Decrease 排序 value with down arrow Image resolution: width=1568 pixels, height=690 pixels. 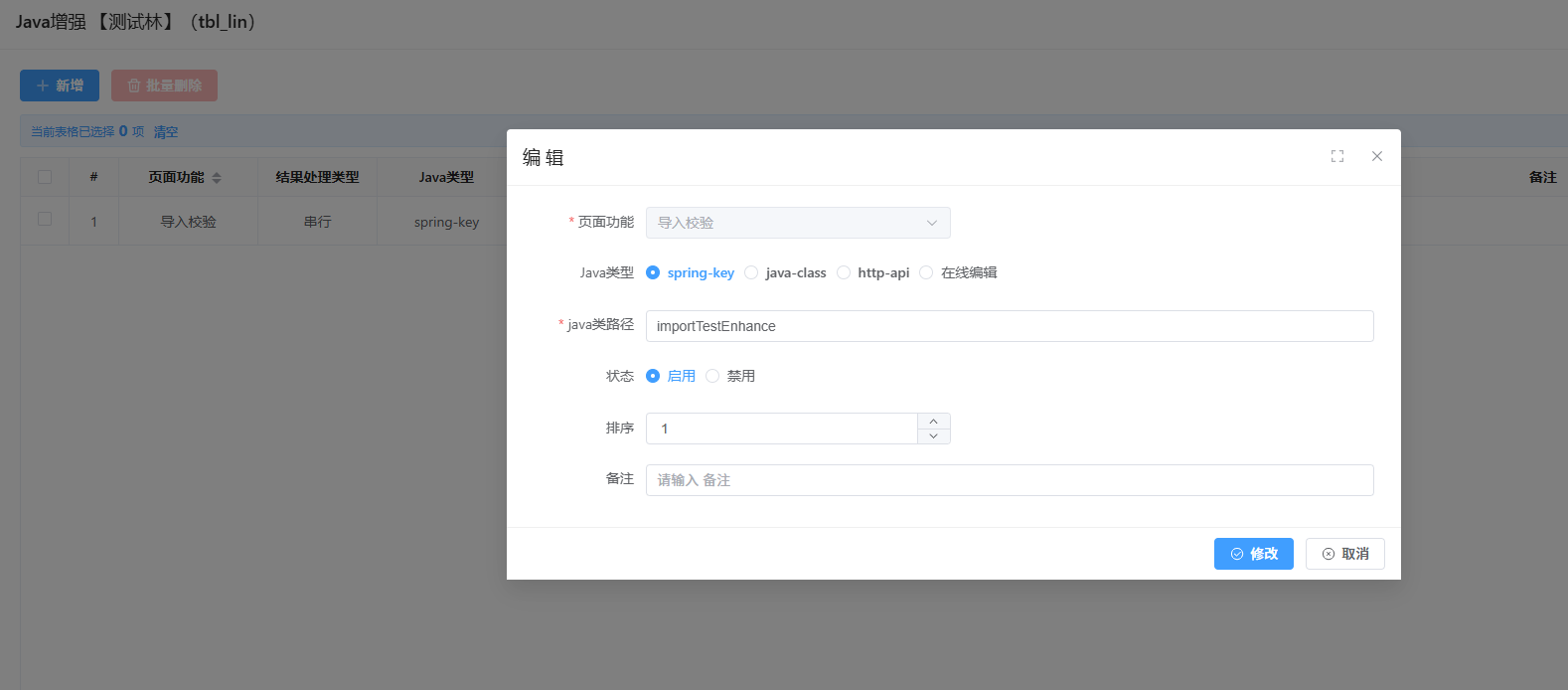[x=933, y=436]
